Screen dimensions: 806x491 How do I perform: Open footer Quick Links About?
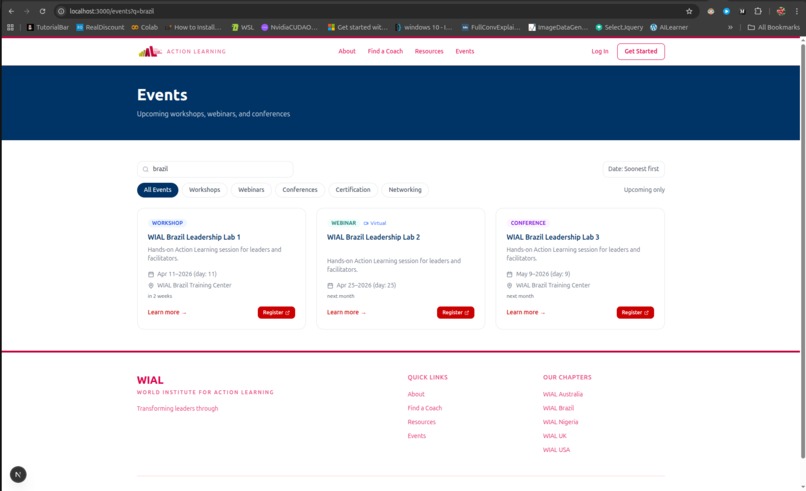pos(416,394)
